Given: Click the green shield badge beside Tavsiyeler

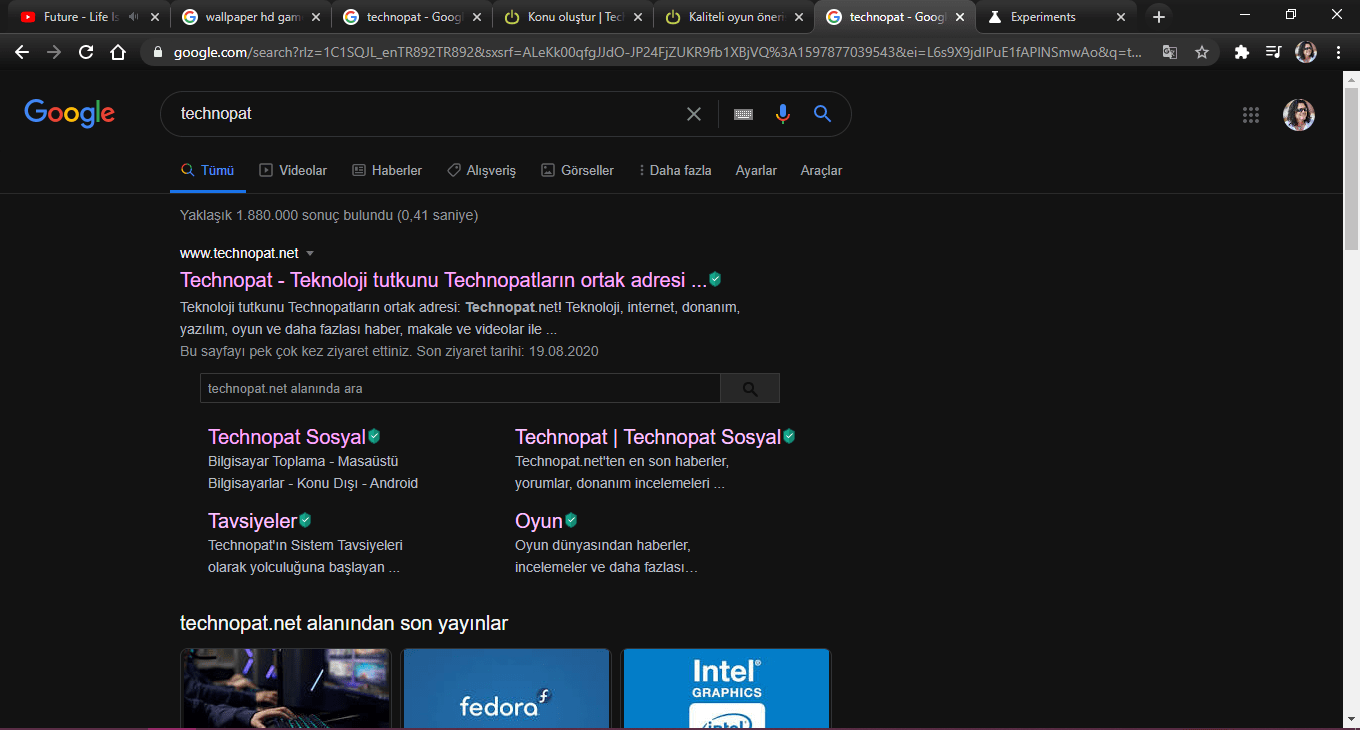Looking at the screenshot, I should click(x=305, y=520).
